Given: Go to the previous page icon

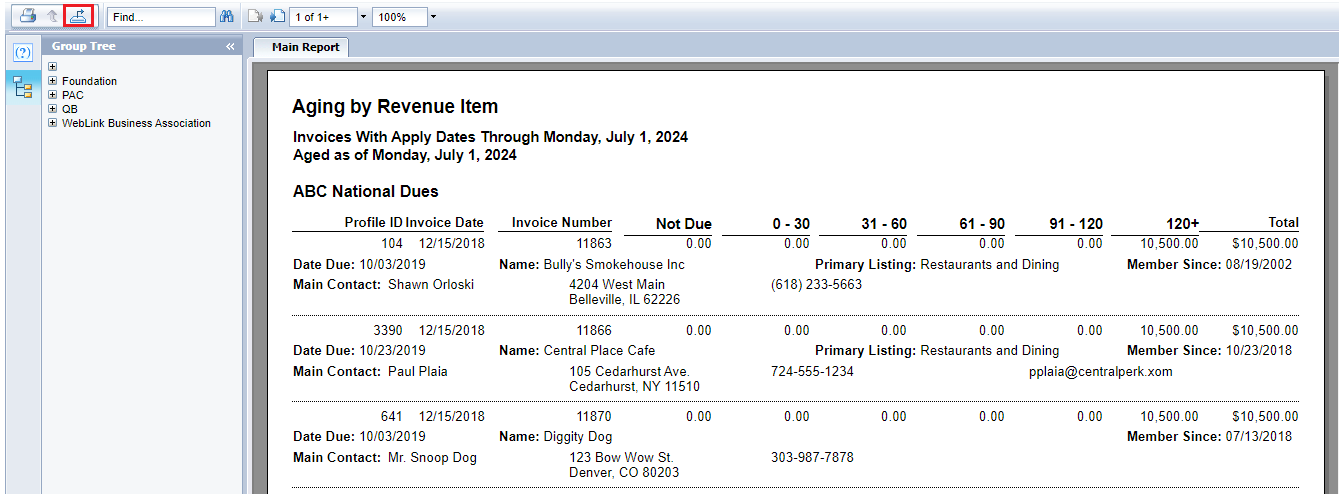Looking at the screenshot, I should 256,17.
